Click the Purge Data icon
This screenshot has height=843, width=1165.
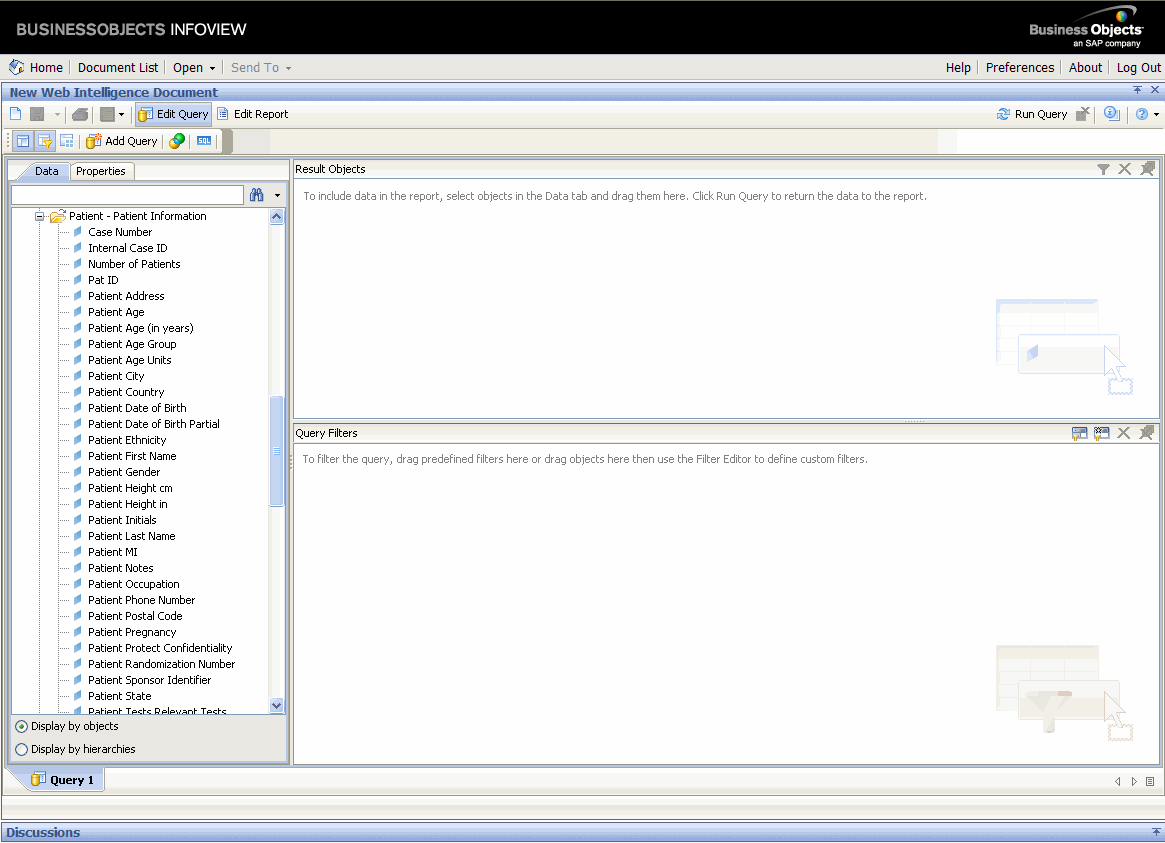pos(1083,114)
